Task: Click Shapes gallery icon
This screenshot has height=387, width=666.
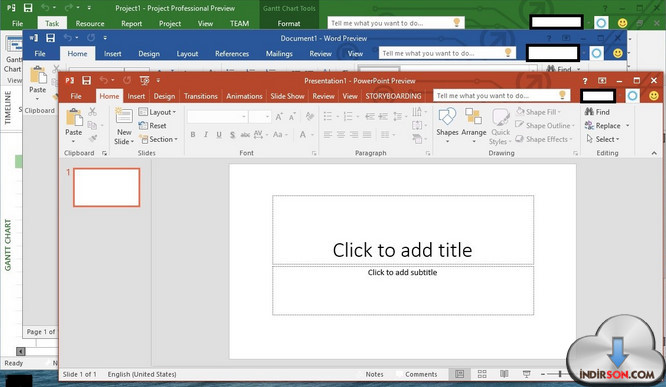Action: click(x=447, y=116)
